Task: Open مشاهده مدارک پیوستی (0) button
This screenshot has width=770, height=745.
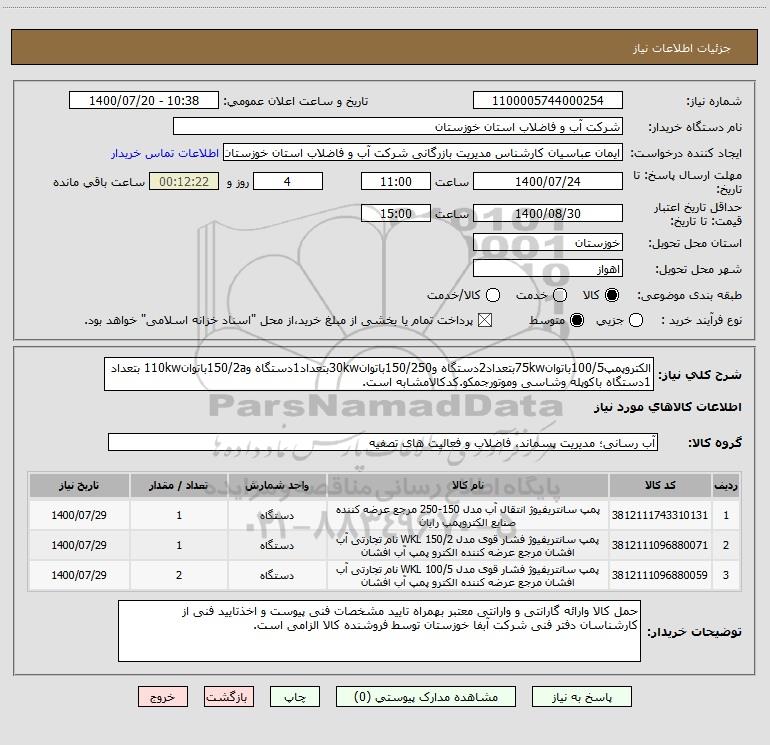Action: pyautogui.click(x=426, y=697)
